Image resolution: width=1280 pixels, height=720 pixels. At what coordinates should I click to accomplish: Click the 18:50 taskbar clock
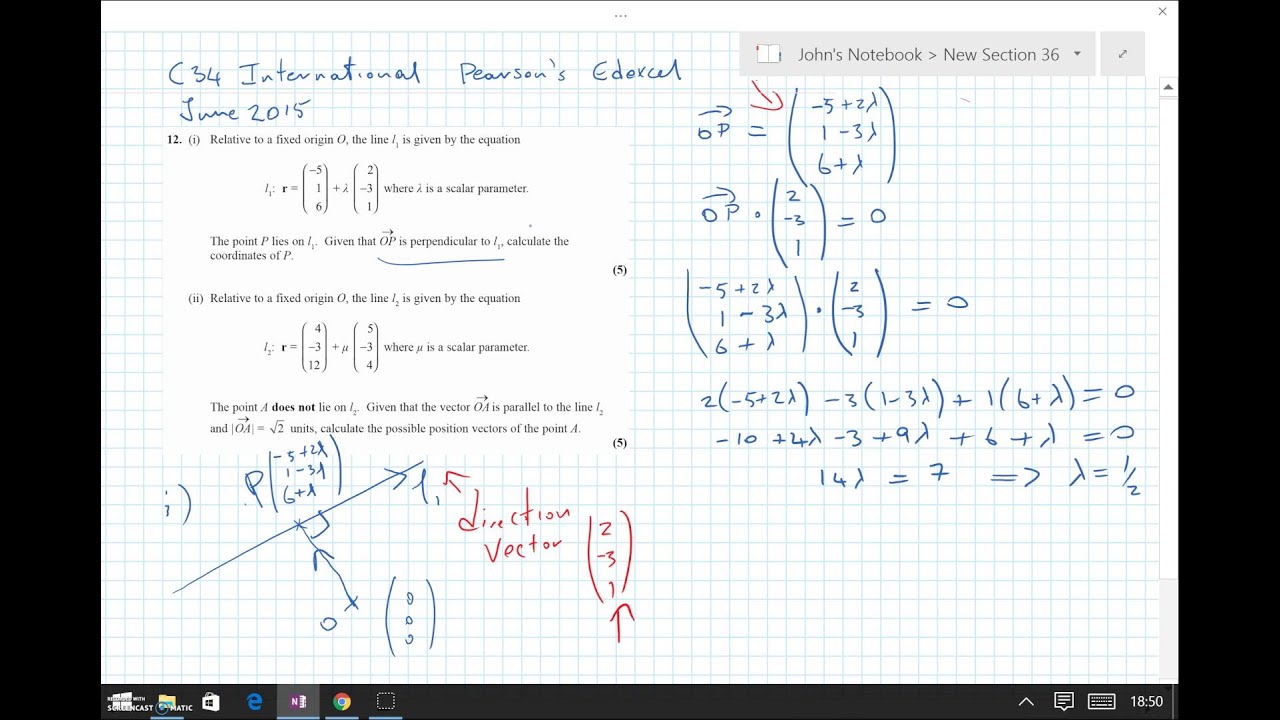point(1146,702)
